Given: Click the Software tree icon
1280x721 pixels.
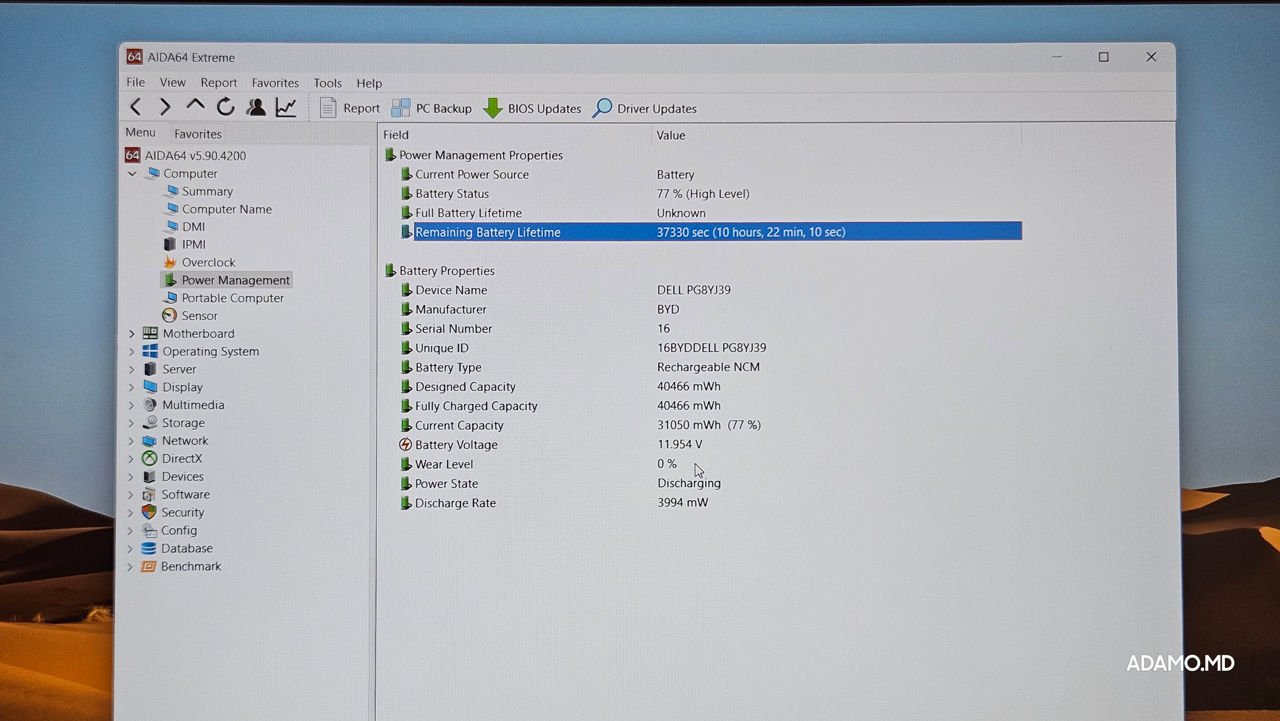Looking at the screenshot, I should 149,494.
